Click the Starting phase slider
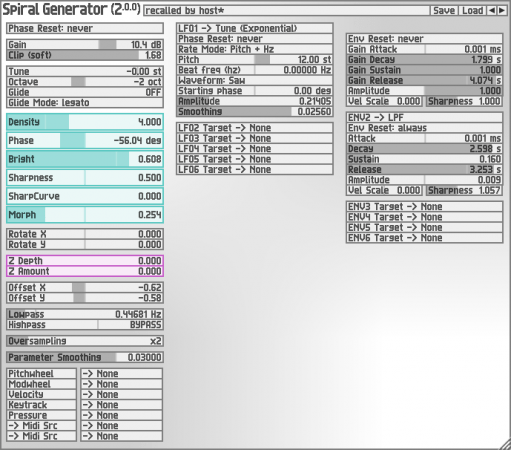Image resolution: width=511 pixels, height=450 pixels. 255,90
